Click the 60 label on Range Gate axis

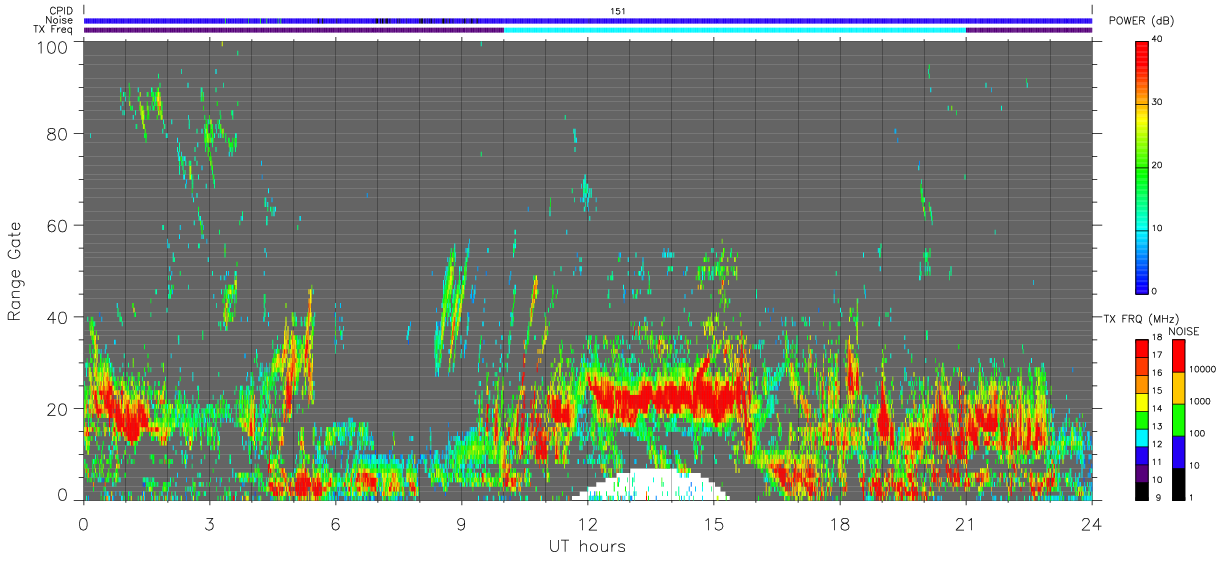(58, 225)
